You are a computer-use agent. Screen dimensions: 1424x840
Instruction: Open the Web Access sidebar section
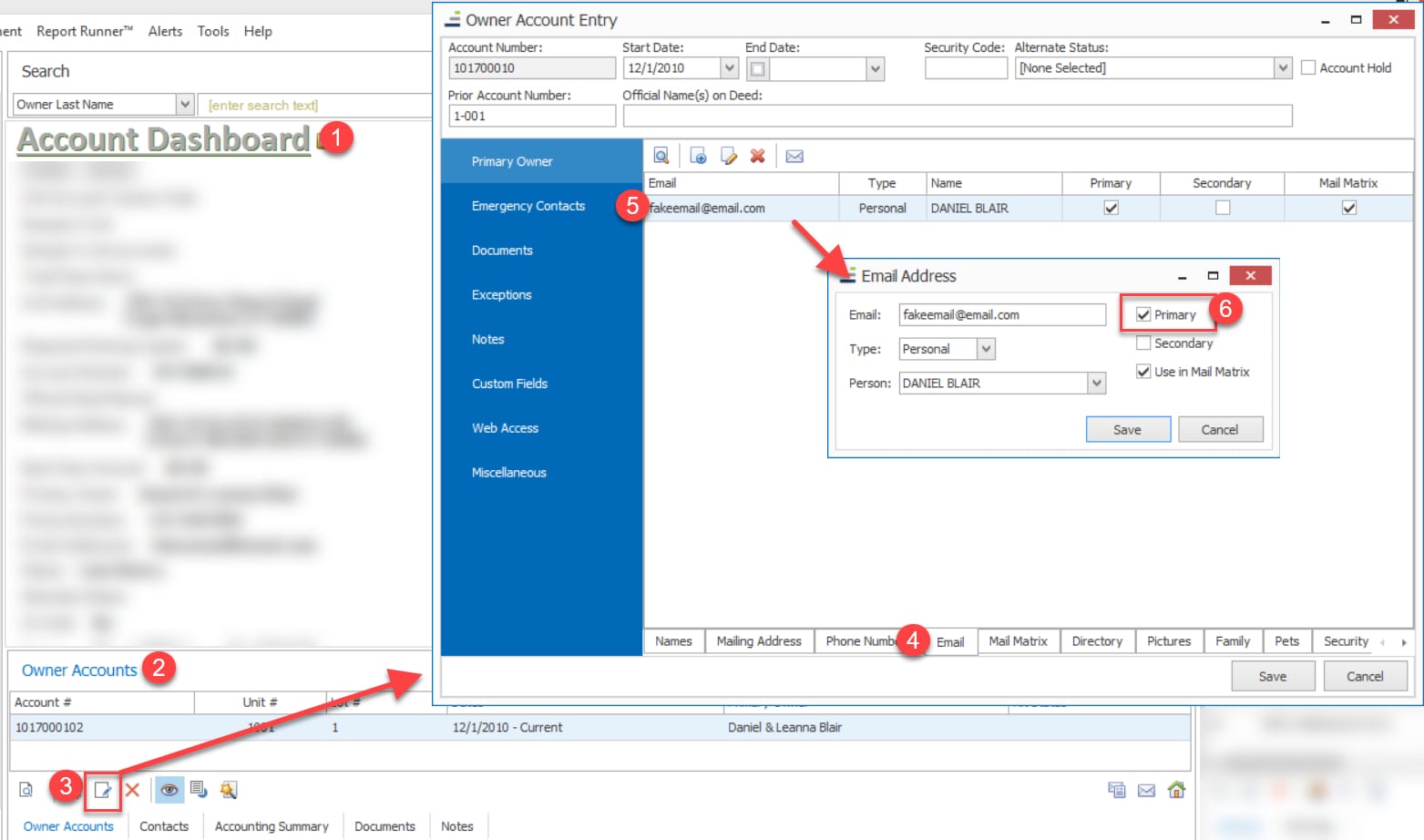coord(506,428)
